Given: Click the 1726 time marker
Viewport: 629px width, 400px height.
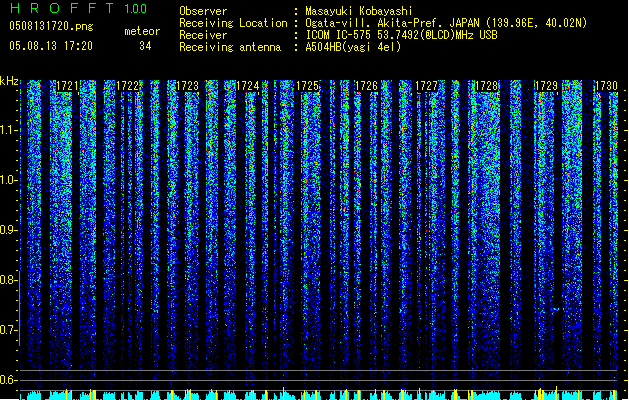Looking at the screenshot, I should coord(367,86).
